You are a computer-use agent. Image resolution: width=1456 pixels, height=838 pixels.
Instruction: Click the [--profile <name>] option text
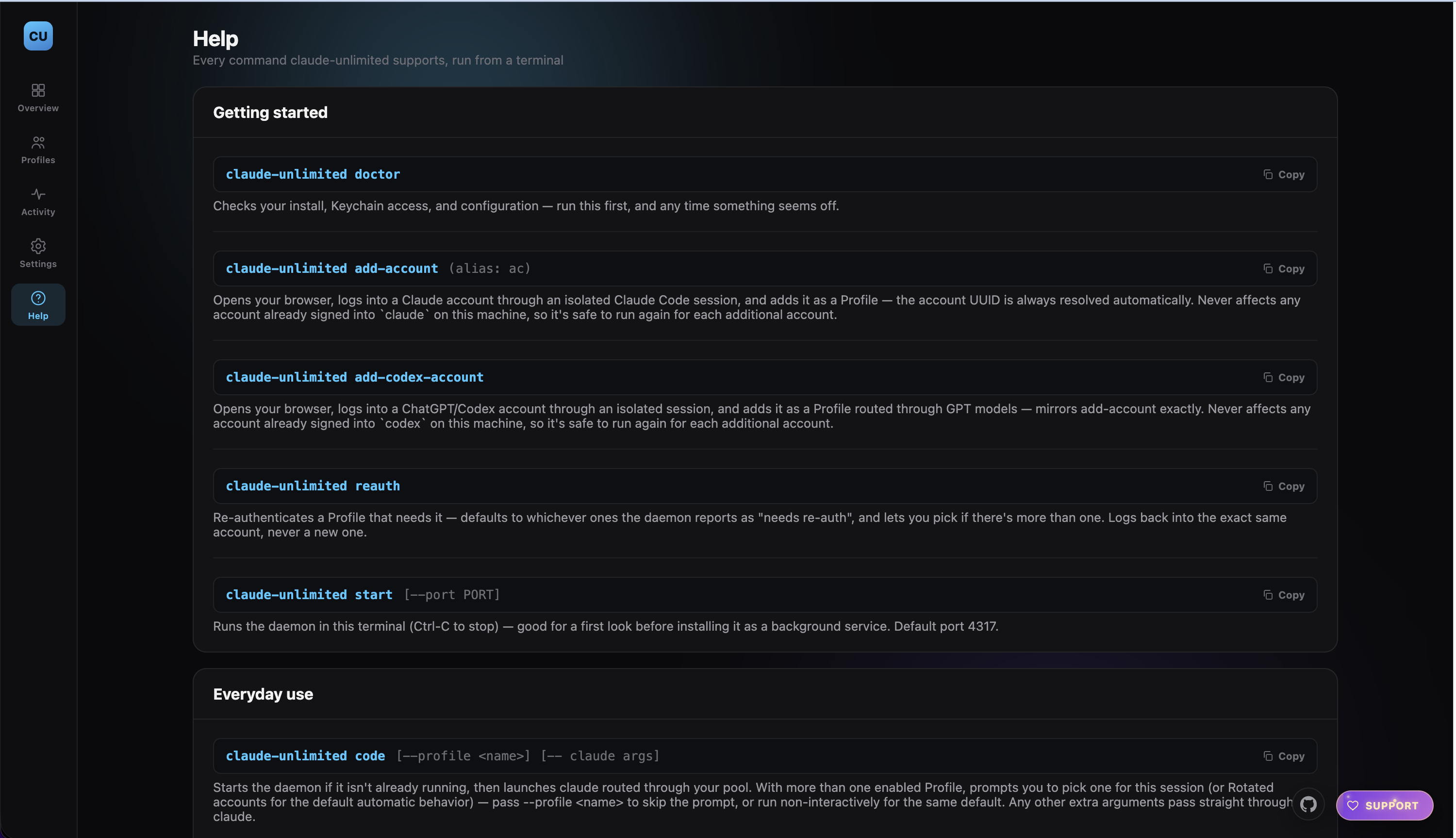[463, 755]
